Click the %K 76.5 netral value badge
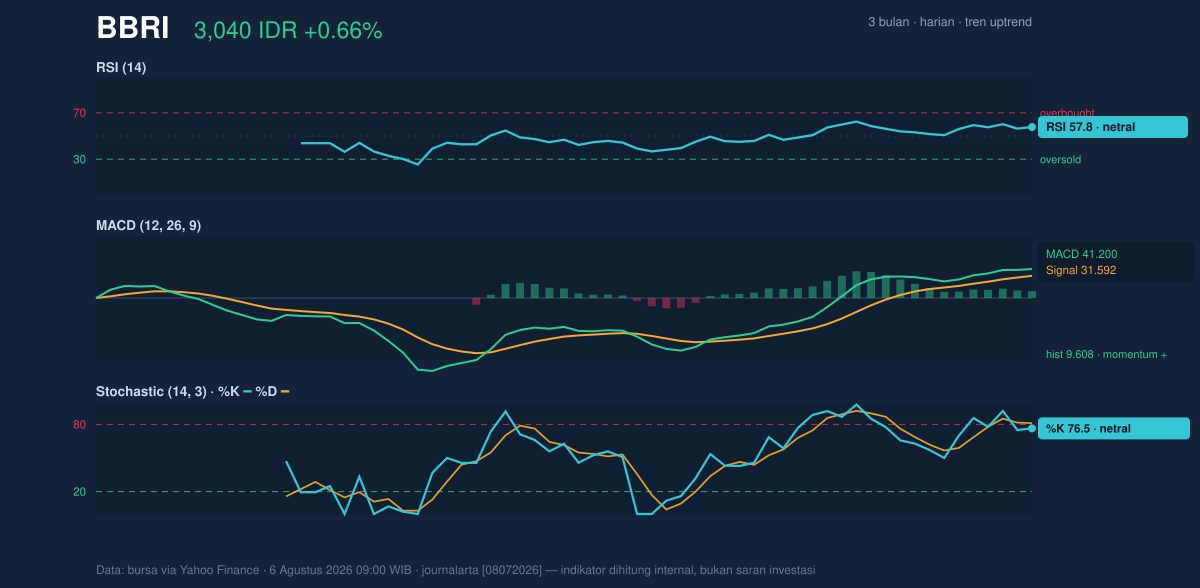1200x588 pixels. pos(1114,428)
